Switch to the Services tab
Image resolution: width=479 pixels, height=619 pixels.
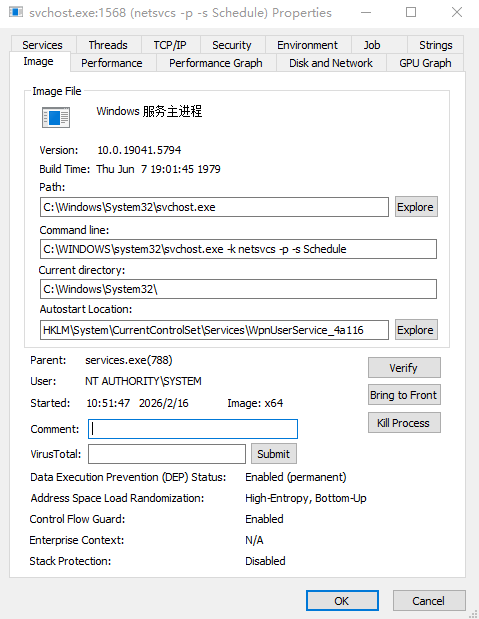click(x=42, y=45)
